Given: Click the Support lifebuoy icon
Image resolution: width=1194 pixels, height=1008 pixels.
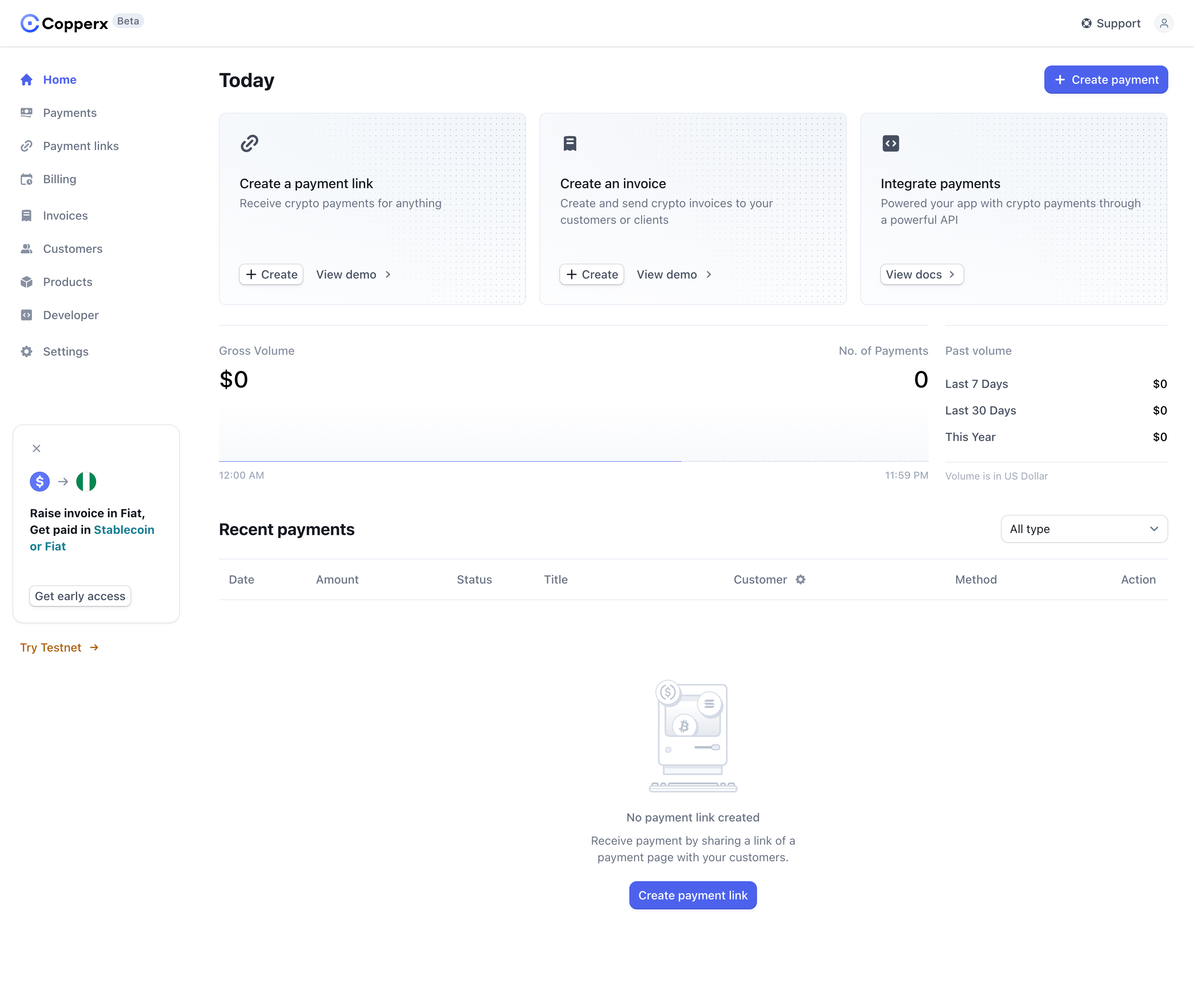Looking at the screenshot, I should 1086,24.
